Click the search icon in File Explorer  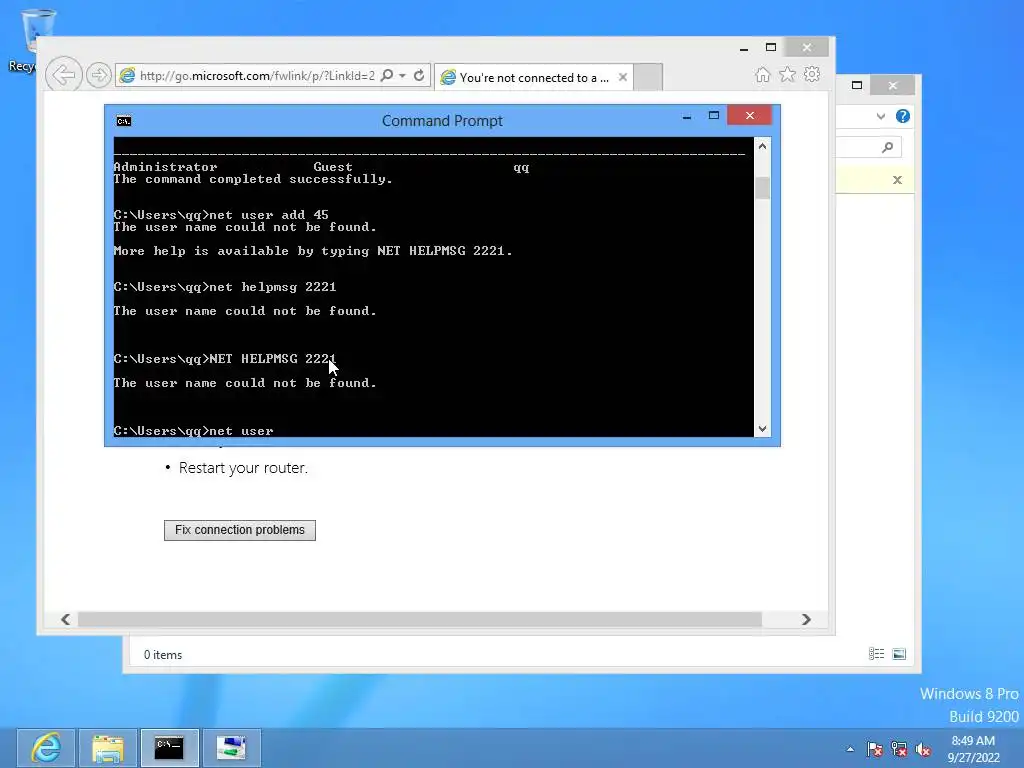[x=887, y=148]
